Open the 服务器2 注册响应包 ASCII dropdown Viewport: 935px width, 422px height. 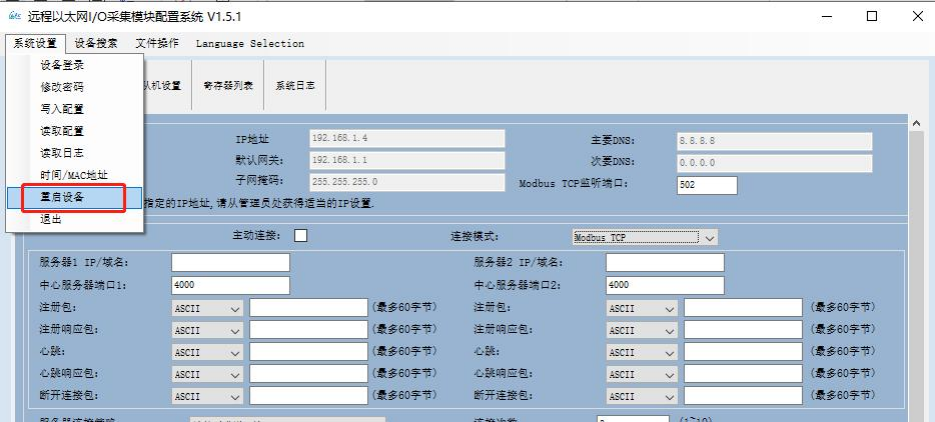642,330
